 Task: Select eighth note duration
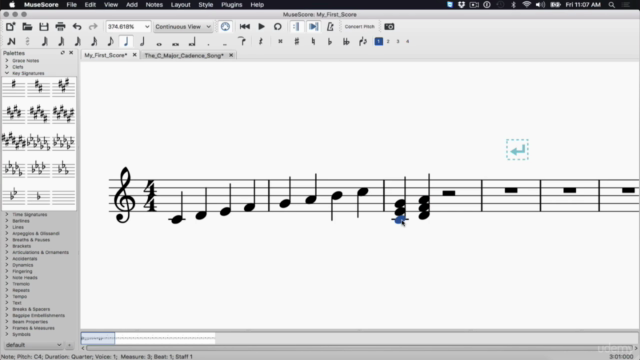(x=110, y=41)
